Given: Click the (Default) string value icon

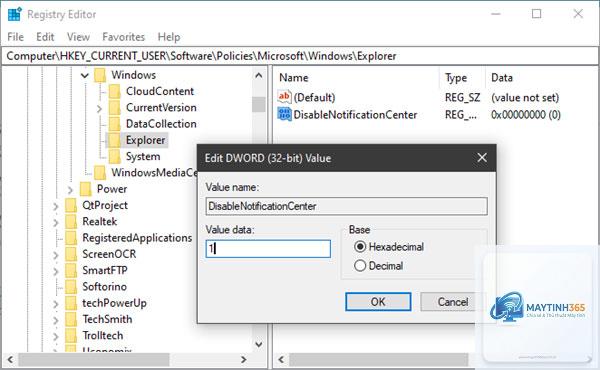Looking at the screenshot, I should point(284,97).
